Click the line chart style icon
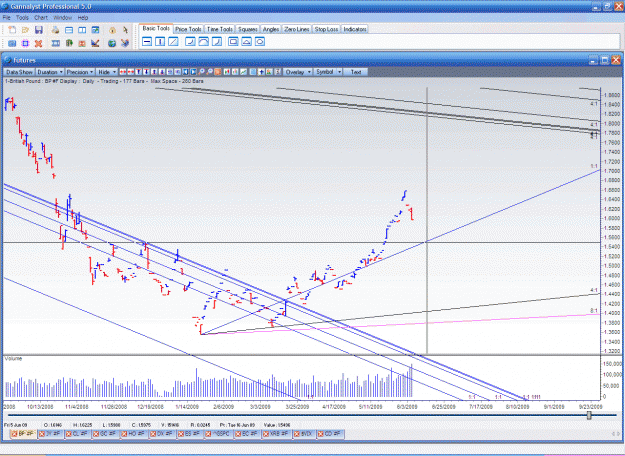The image size is (625, 456). click(x=243, y=72)
